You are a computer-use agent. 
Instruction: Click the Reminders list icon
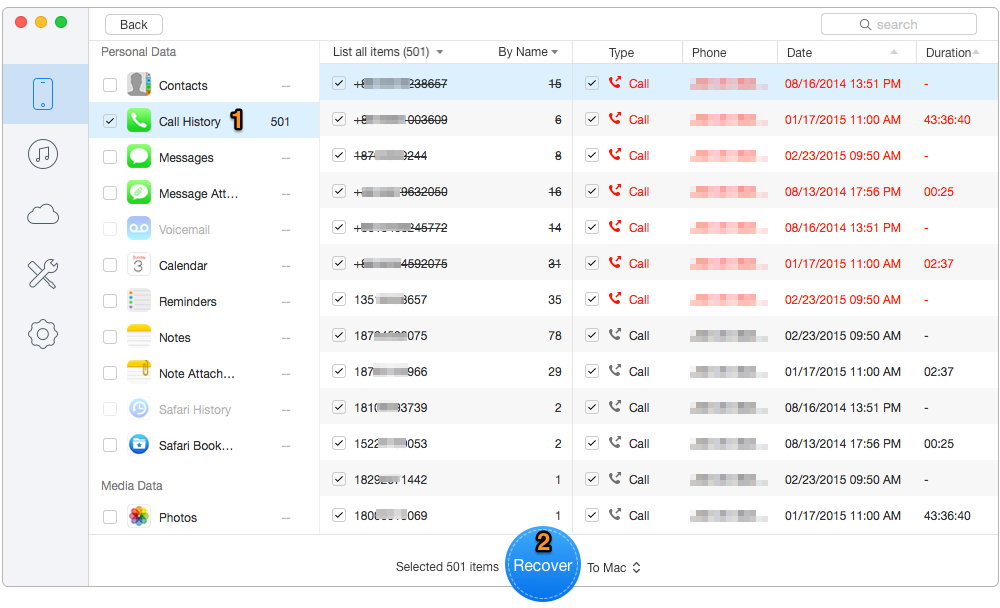pyautogui.click(x=138, y=300)
